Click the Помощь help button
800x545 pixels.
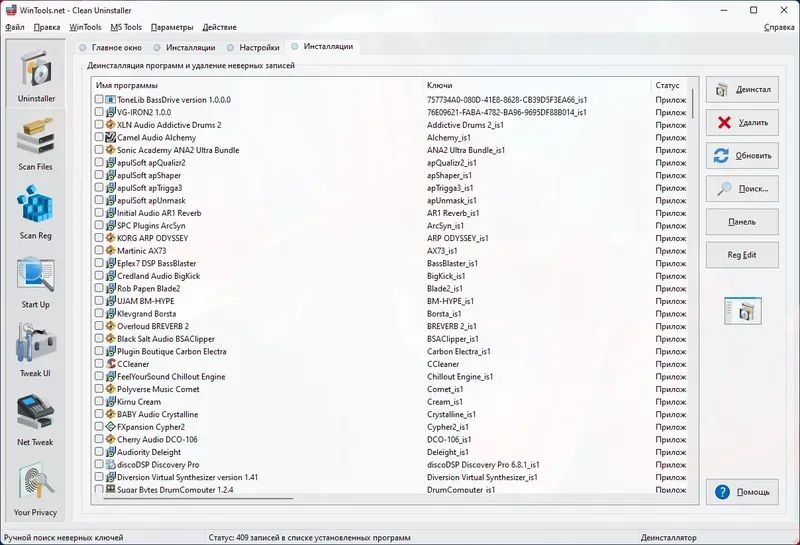[742, 492]
